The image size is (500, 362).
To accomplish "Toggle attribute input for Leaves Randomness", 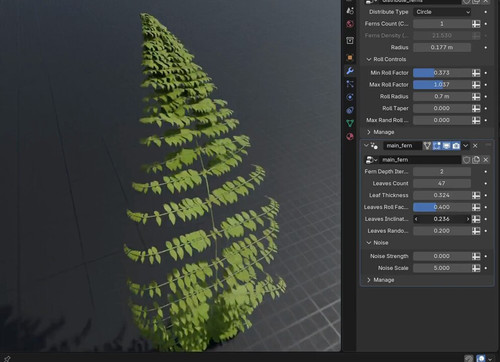I will [x=476, y=231].
